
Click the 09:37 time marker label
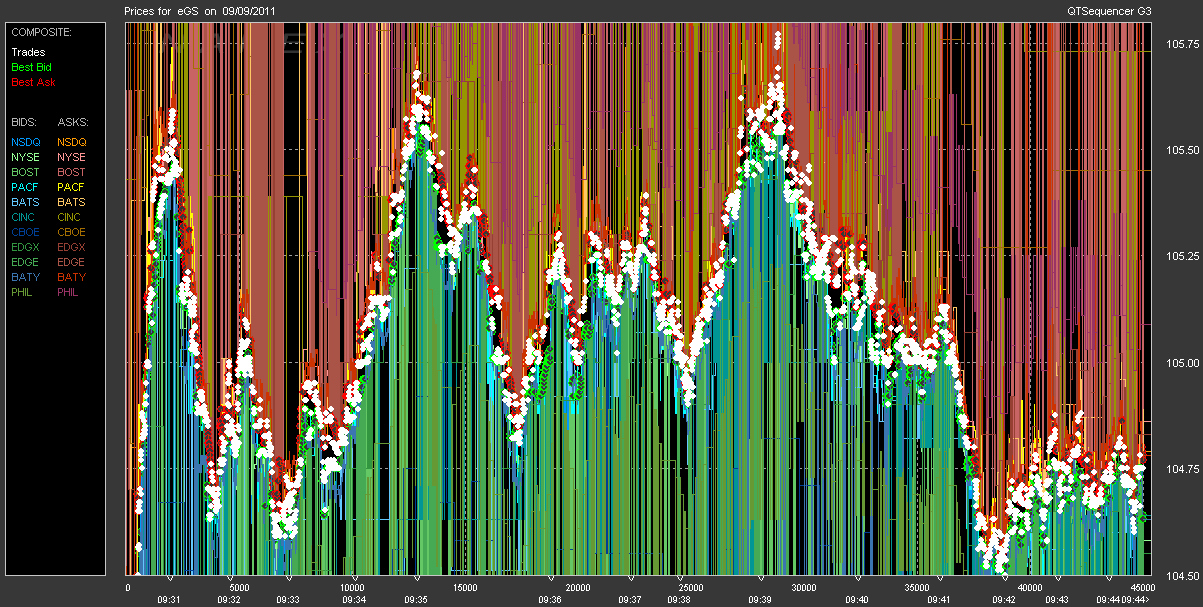coord(630,600)
